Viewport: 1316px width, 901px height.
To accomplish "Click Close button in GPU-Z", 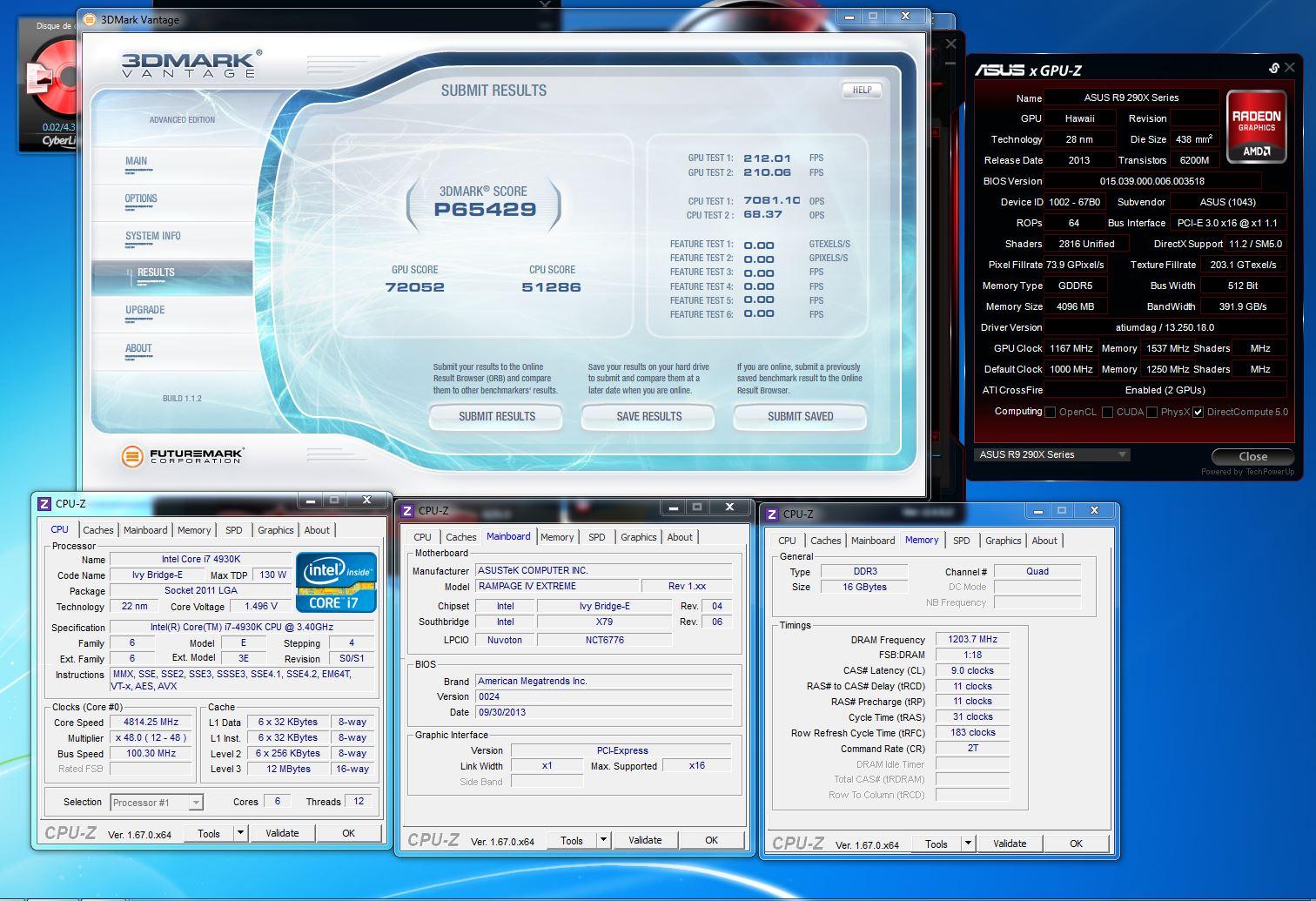I will [x=1252, y=456].
